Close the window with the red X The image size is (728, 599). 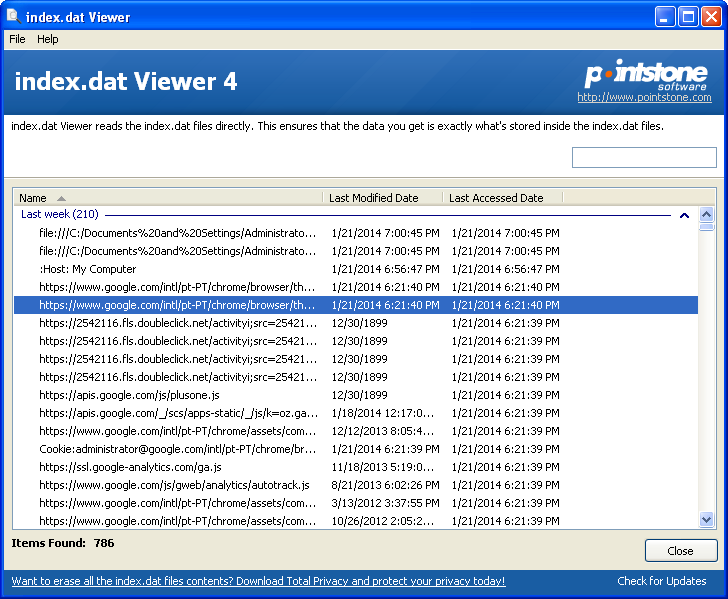coord(711,17)
